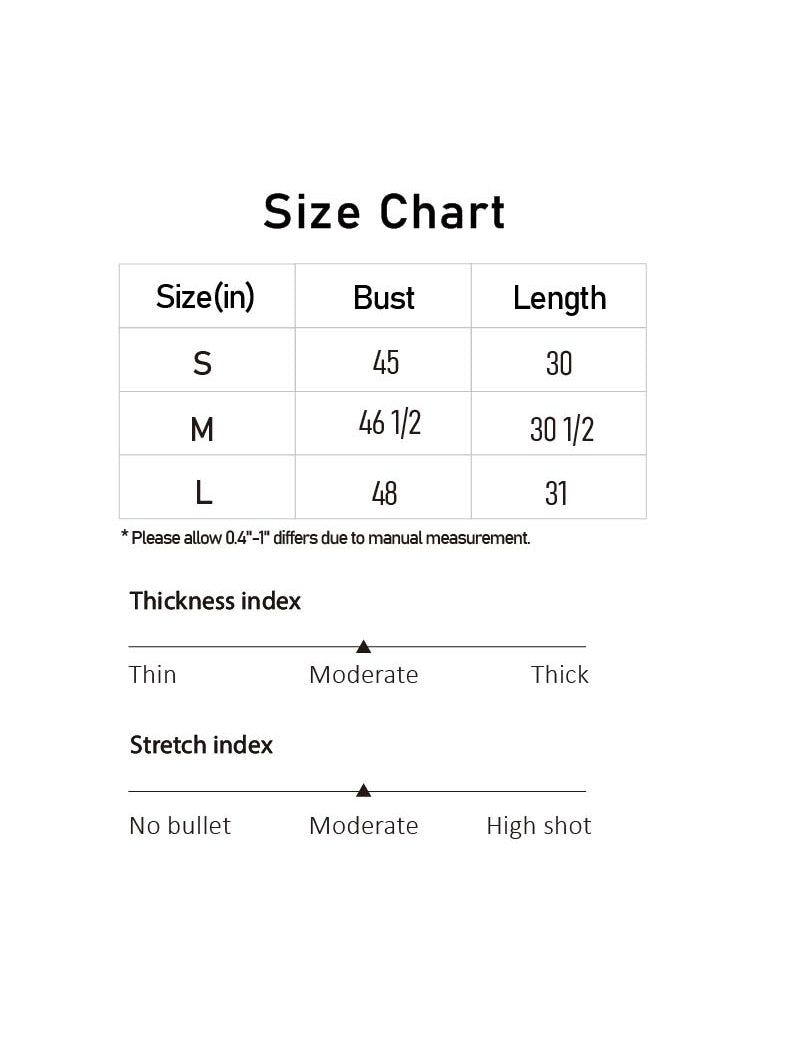Click the bust value 45
This screenshot has width=800, height=1050.
tap(386, 362)
